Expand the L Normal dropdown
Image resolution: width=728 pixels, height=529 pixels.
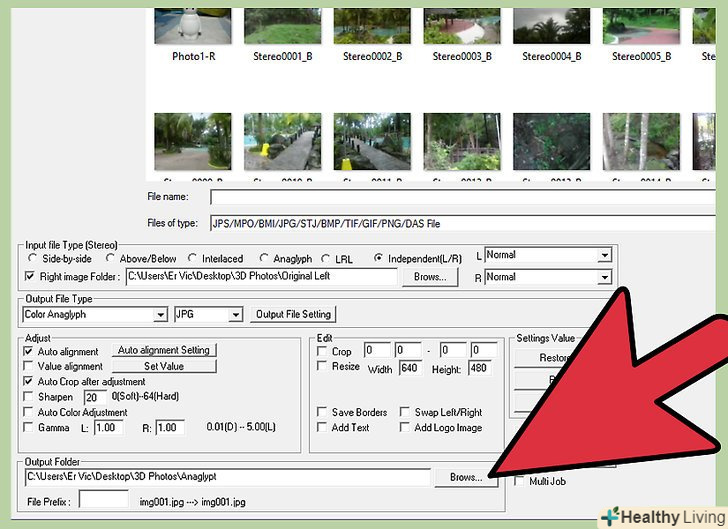(x=604, y=256)
